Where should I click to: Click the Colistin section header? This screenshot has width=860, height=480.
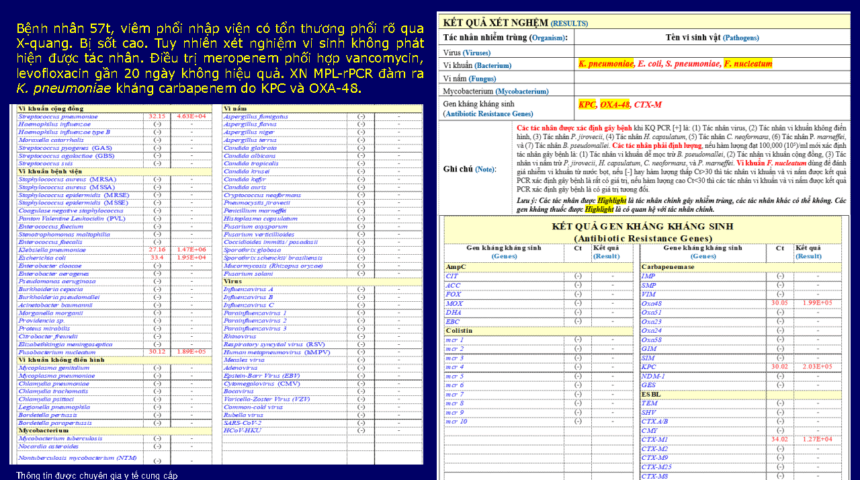pos(459,330)
